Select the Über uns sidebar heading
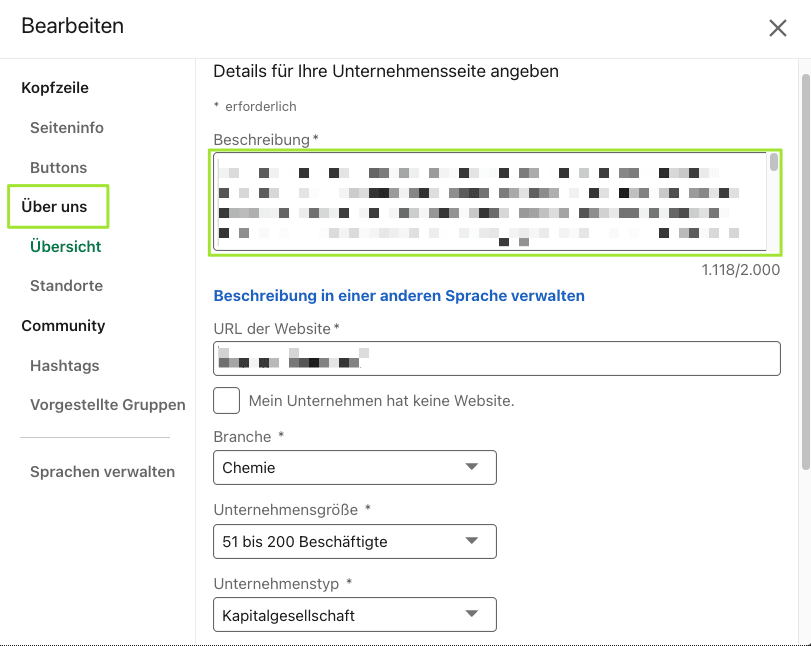 55,207
